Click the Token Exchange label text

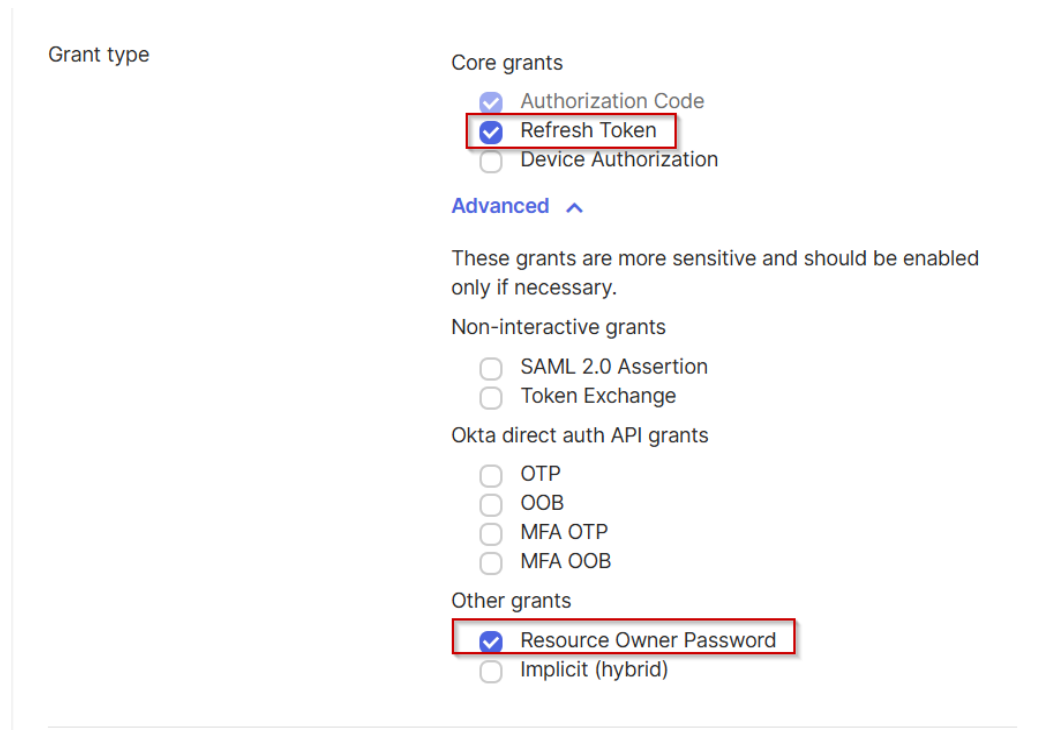[598, 396]
